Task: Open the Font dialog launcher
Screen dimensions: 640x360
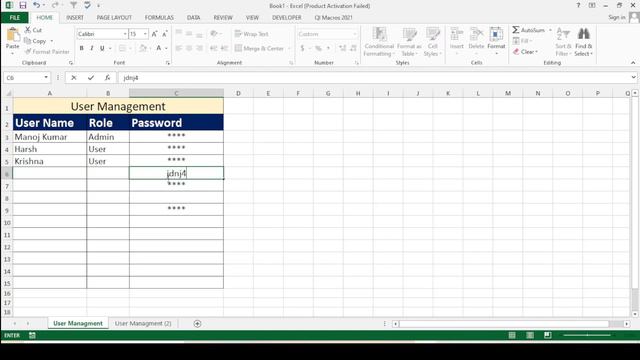Action: click(x=168, y=63)
